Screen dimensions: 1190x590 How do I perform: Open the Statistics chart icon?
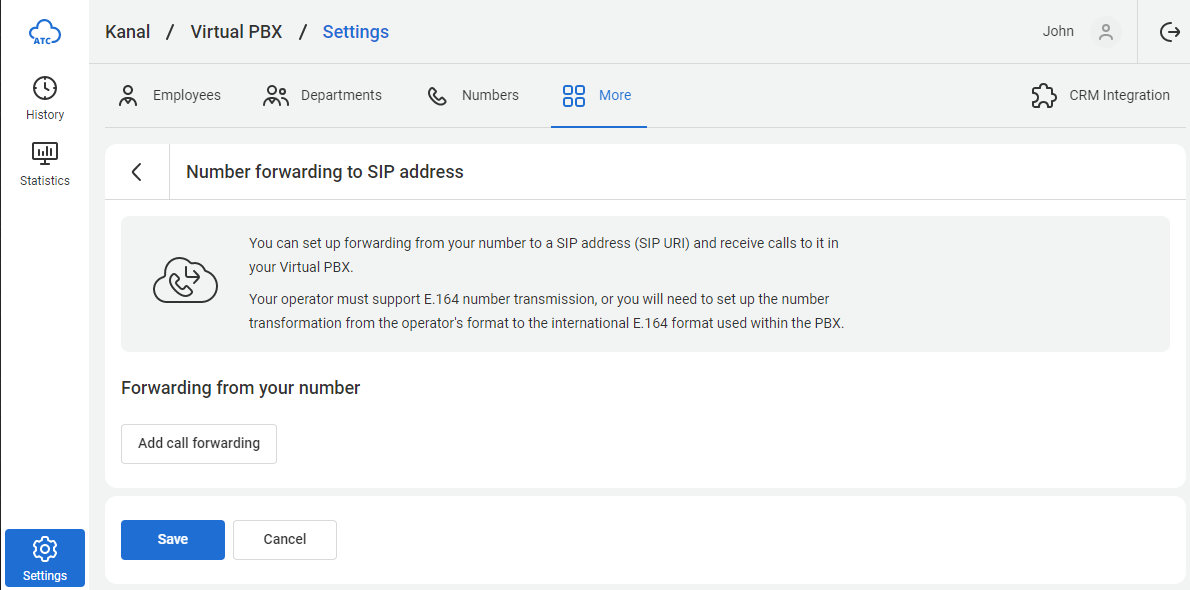coord(45,153)
